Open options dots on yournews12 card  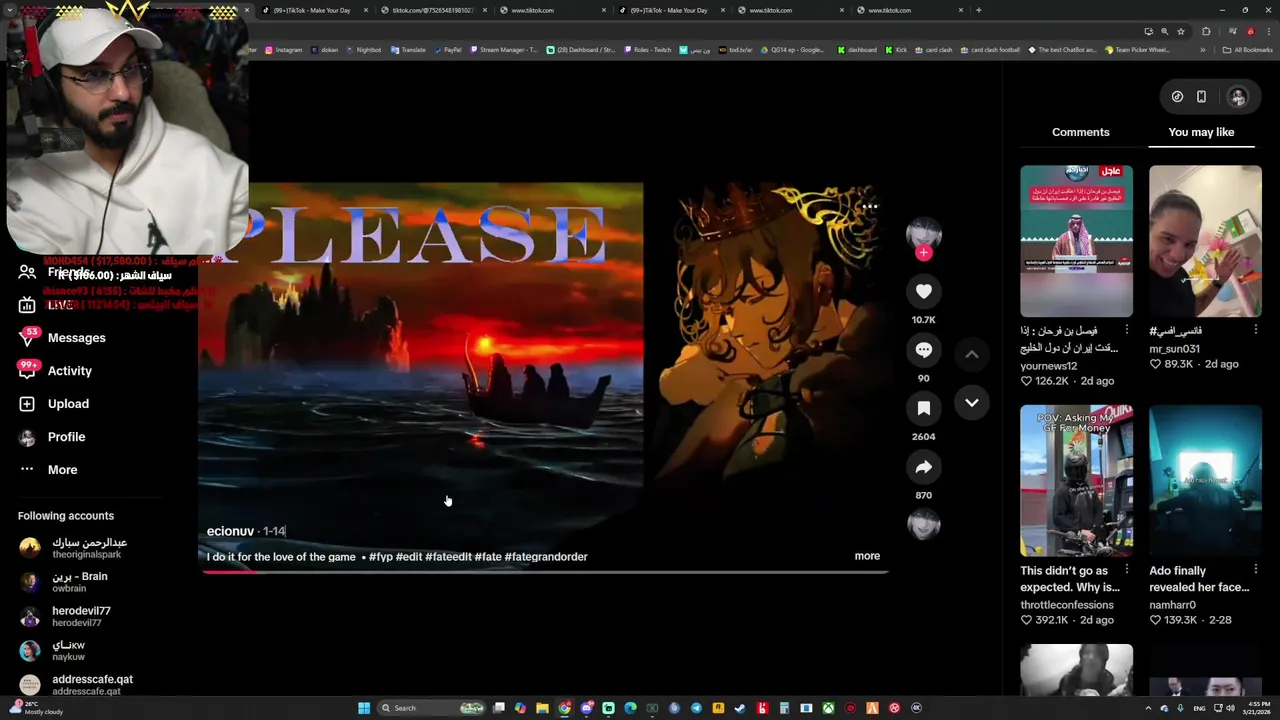coord(1127,330)
